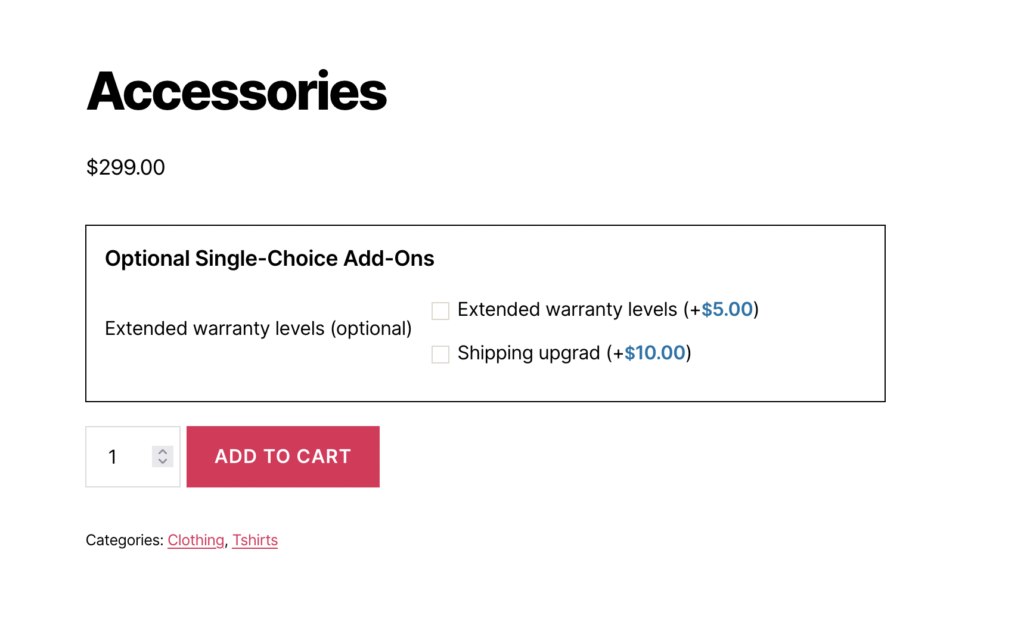Click the '(optional)' word in the warranty label
The height and width of the screenshot is (640, 1024).
coord(371,328)
